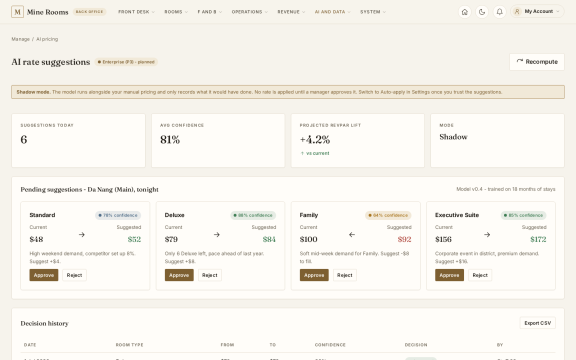Expand the AI and Data menu
This screenshot has width=576, height=360.
pos(332,12)
